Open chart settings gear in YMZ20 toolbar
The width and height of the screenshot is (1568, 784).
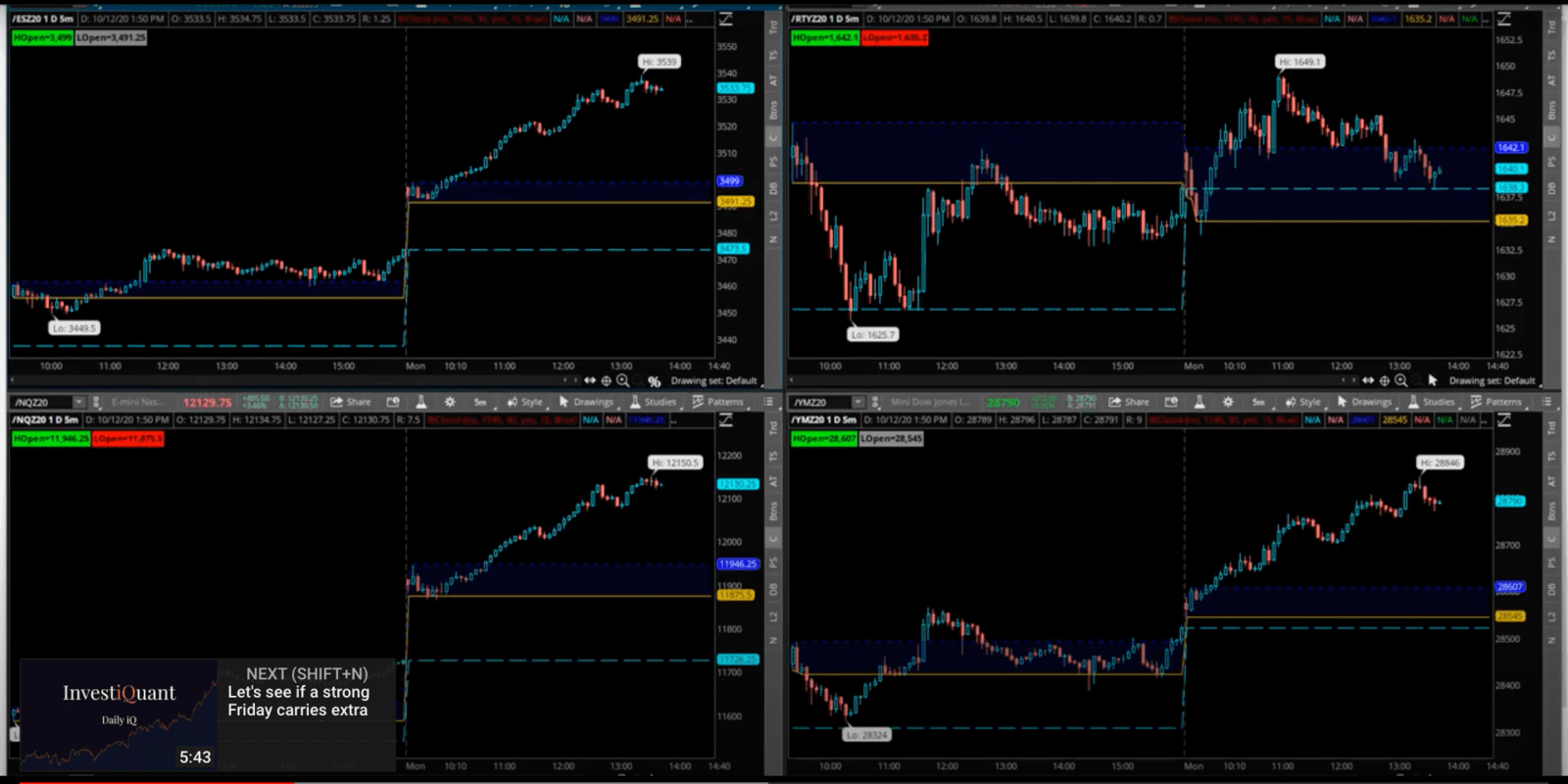pyautogui.click(x=1228, y=402)
